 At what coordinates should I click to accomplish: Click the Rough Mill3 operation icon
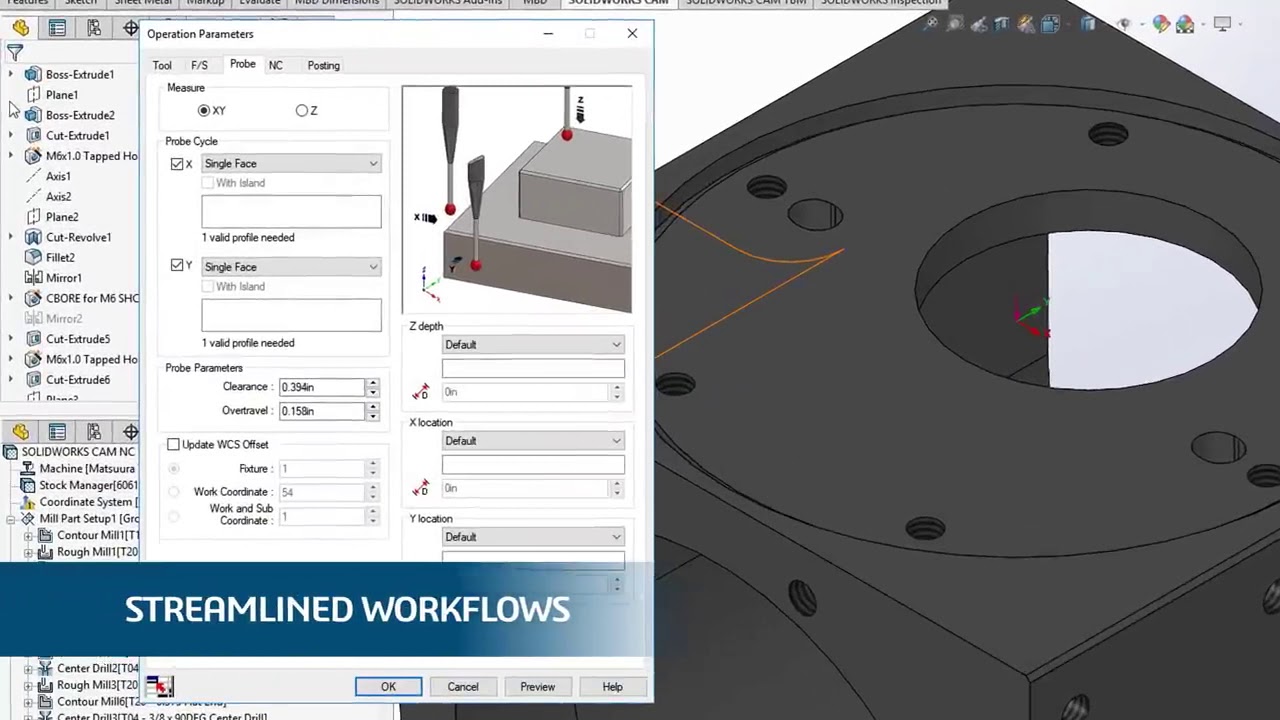45,685
